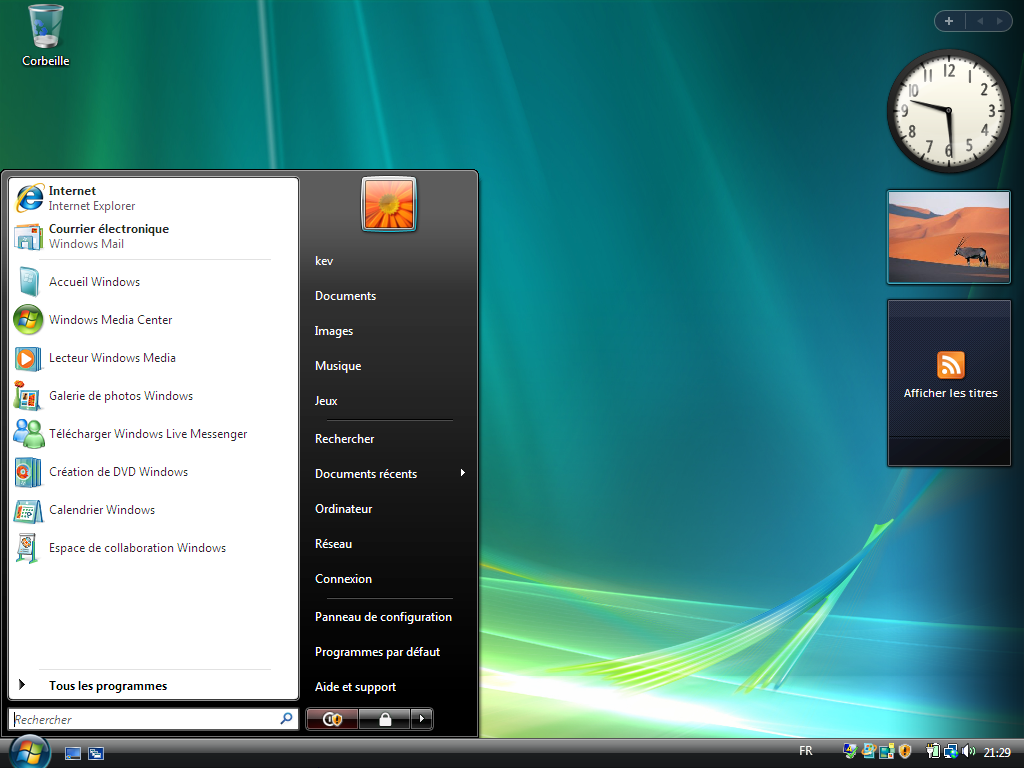Open shutdown options arrow next to lock
Screen dimensions: 1024x768
pos(422,719)
